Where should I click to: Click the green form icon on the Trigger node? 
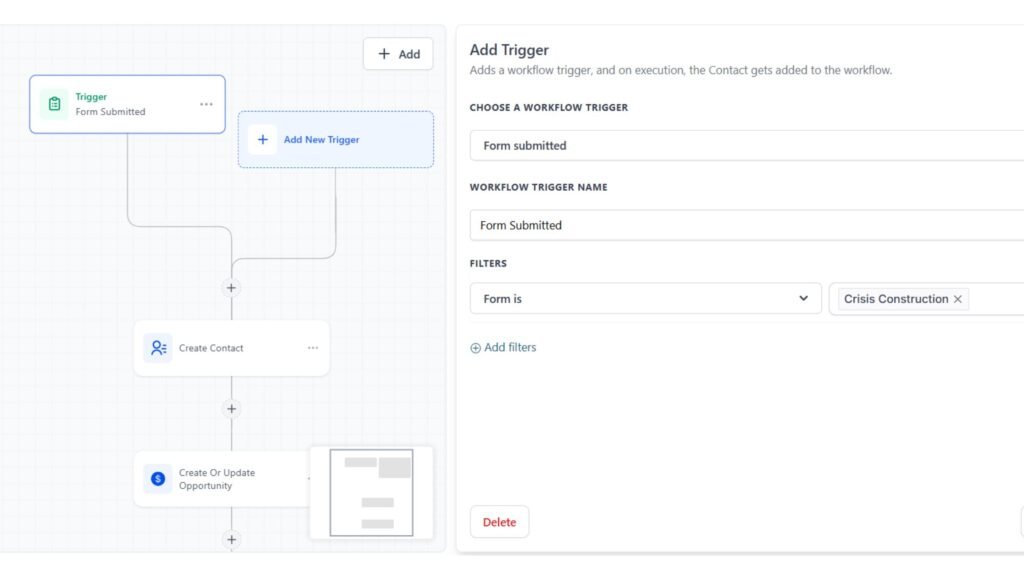pos(54,104)
